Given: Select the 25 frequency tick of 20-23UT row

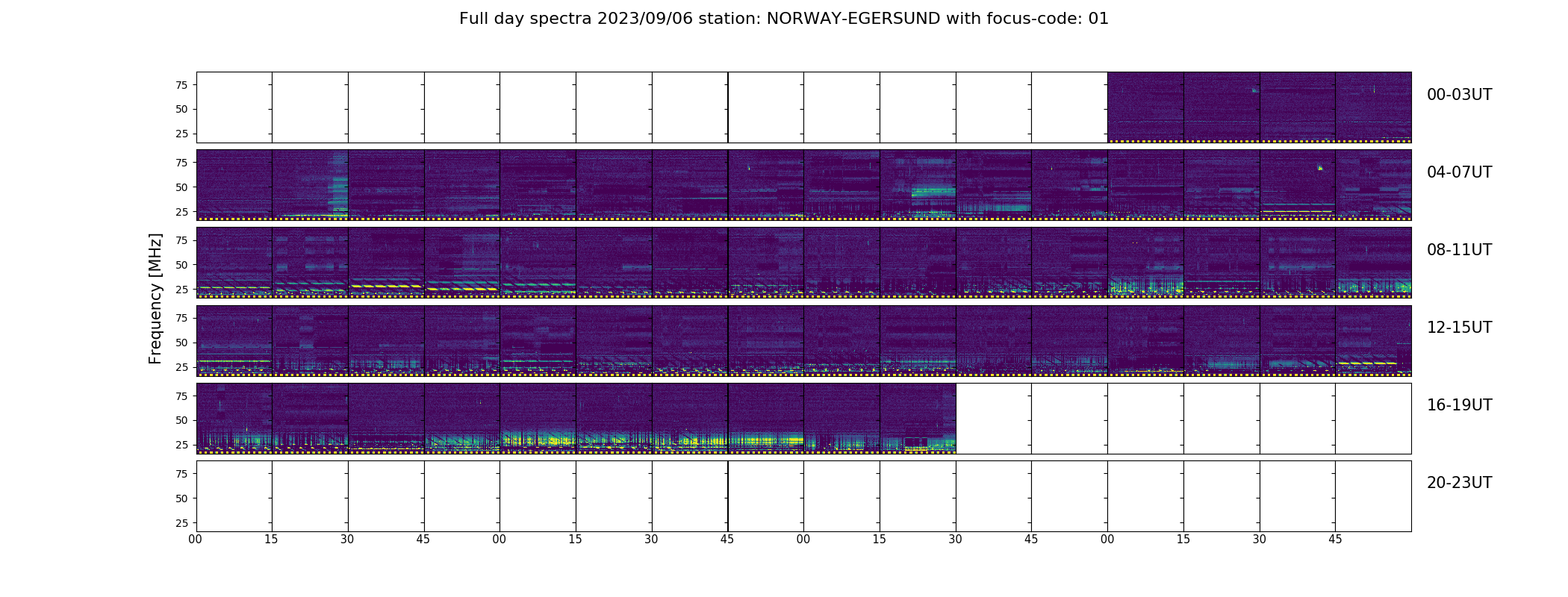Looking at the screenshot, I should coord(181,523).
